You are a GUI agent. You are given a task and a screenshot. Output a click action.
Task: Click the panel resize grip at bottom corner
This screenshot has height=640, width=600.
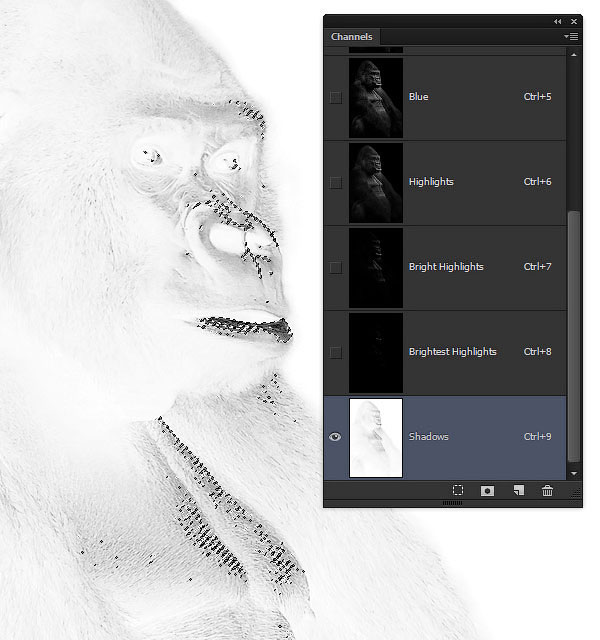pyautogui.click(x=576, y=493)
